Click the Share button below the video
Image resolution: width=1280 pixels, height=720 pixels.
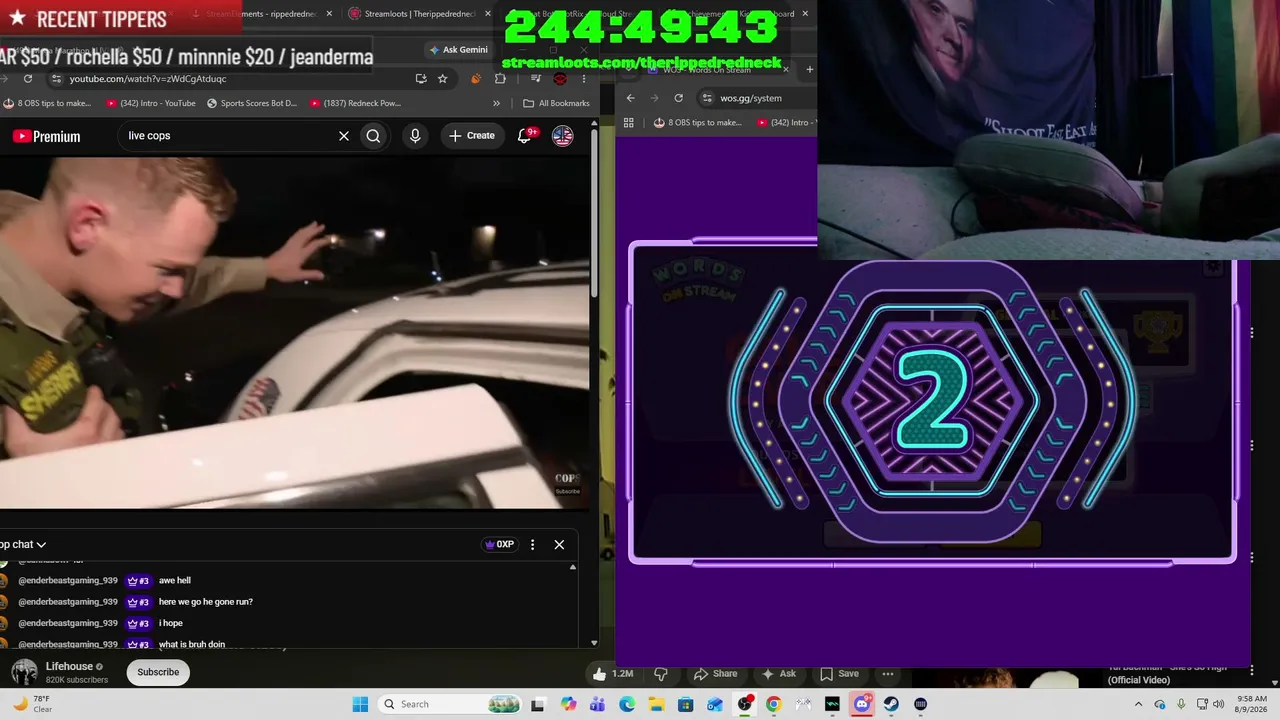click(716, 674)
